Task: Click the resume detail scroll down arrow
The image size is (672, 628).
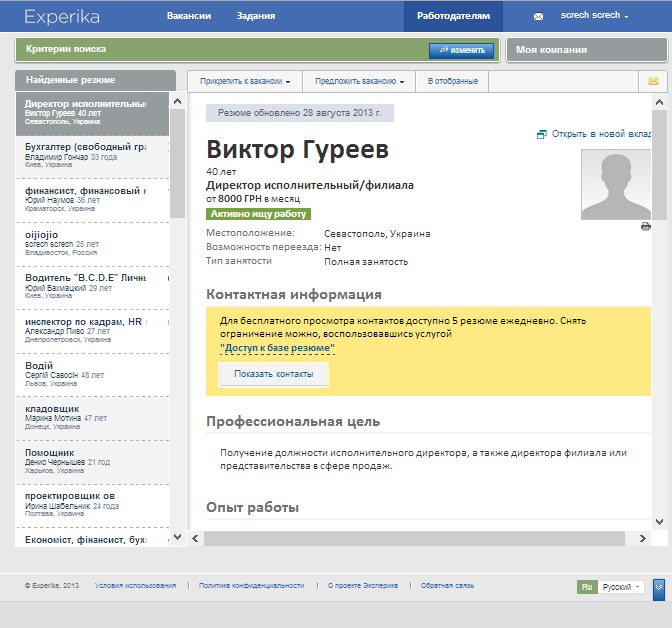Action: coord(659,522)
